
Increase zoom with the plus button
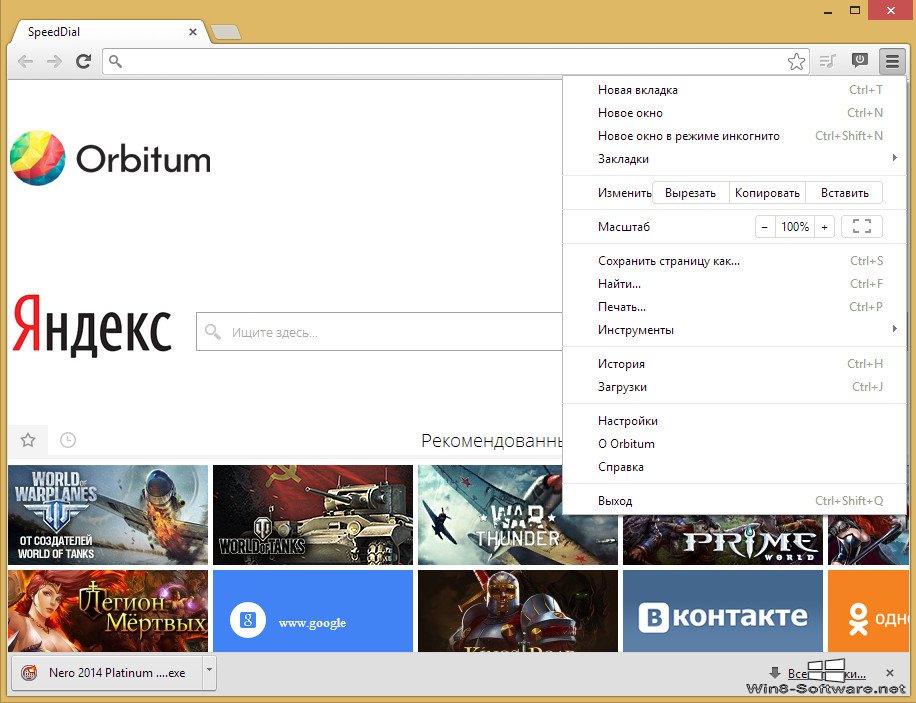[824, 227]
